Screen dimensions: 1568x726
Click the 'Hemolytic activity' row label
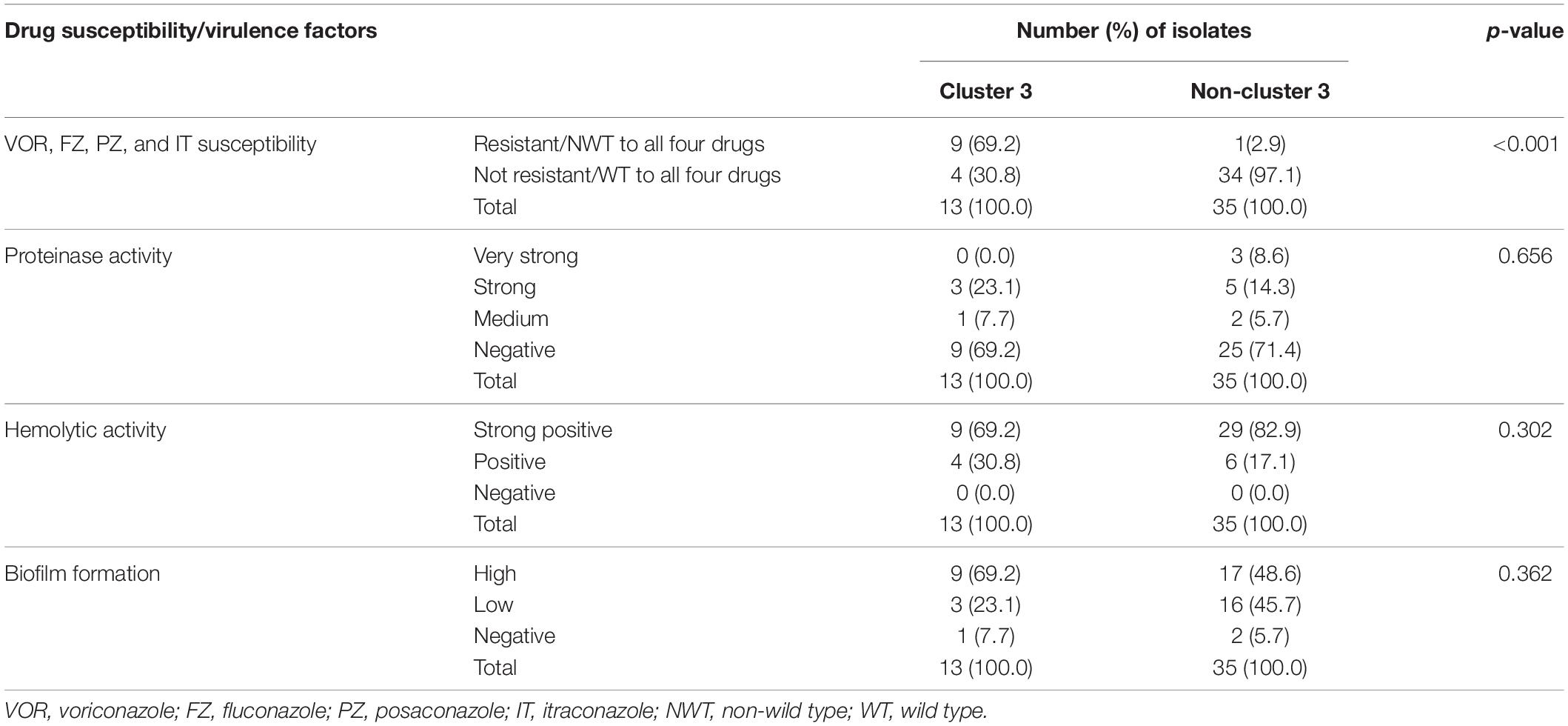pos(85,430)
